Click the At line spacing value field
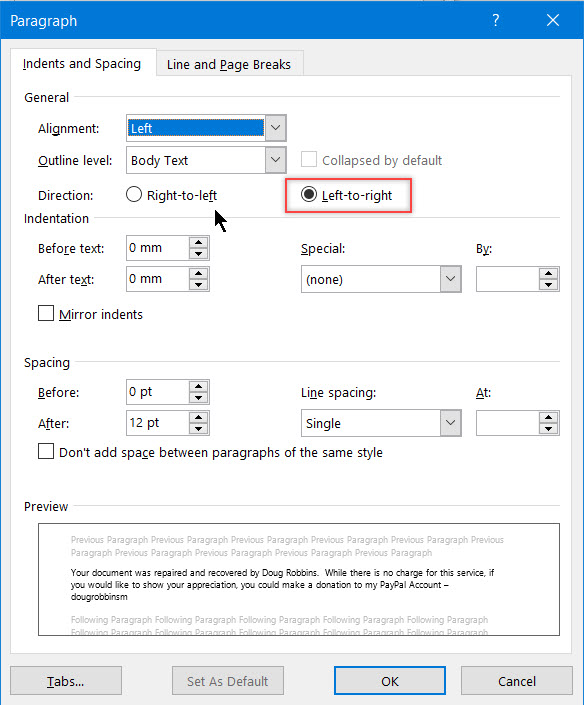Viewport: 584px width, 705px height. click(508, 423)
